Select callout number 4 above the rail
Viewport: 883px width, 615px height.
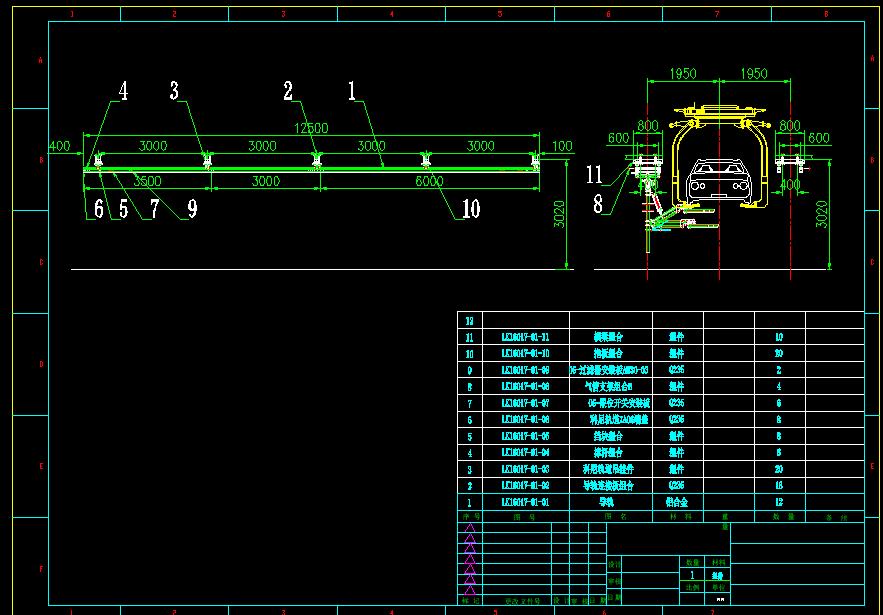(123, 91)
